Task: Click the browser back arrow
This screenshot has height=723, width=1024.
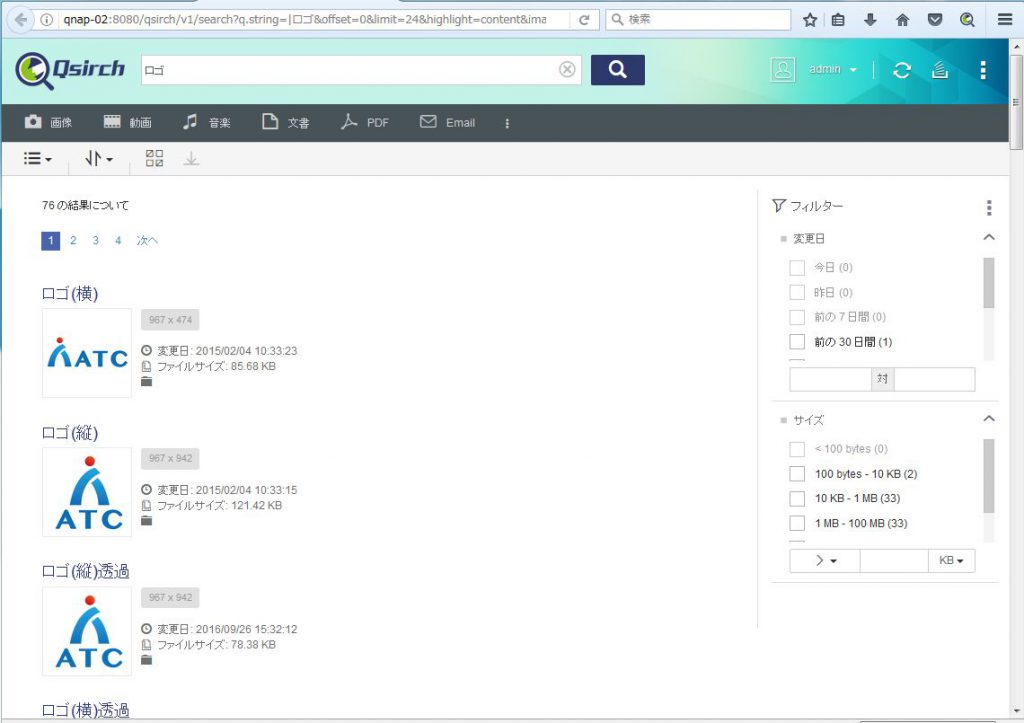Action: pos(21,20)
